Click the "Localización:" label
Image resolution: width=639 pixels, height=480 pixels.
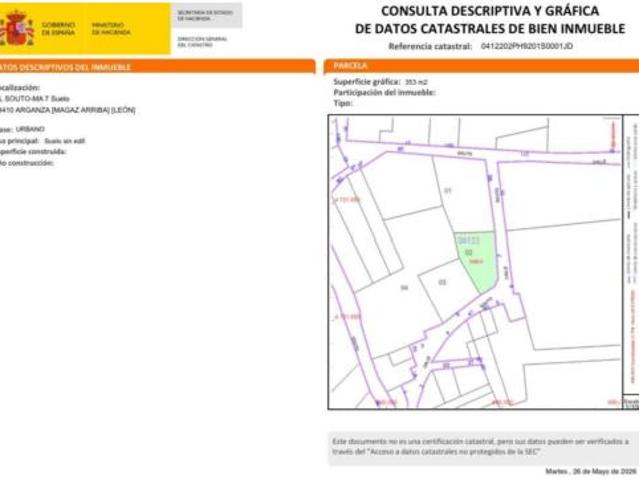coord(20,88)
